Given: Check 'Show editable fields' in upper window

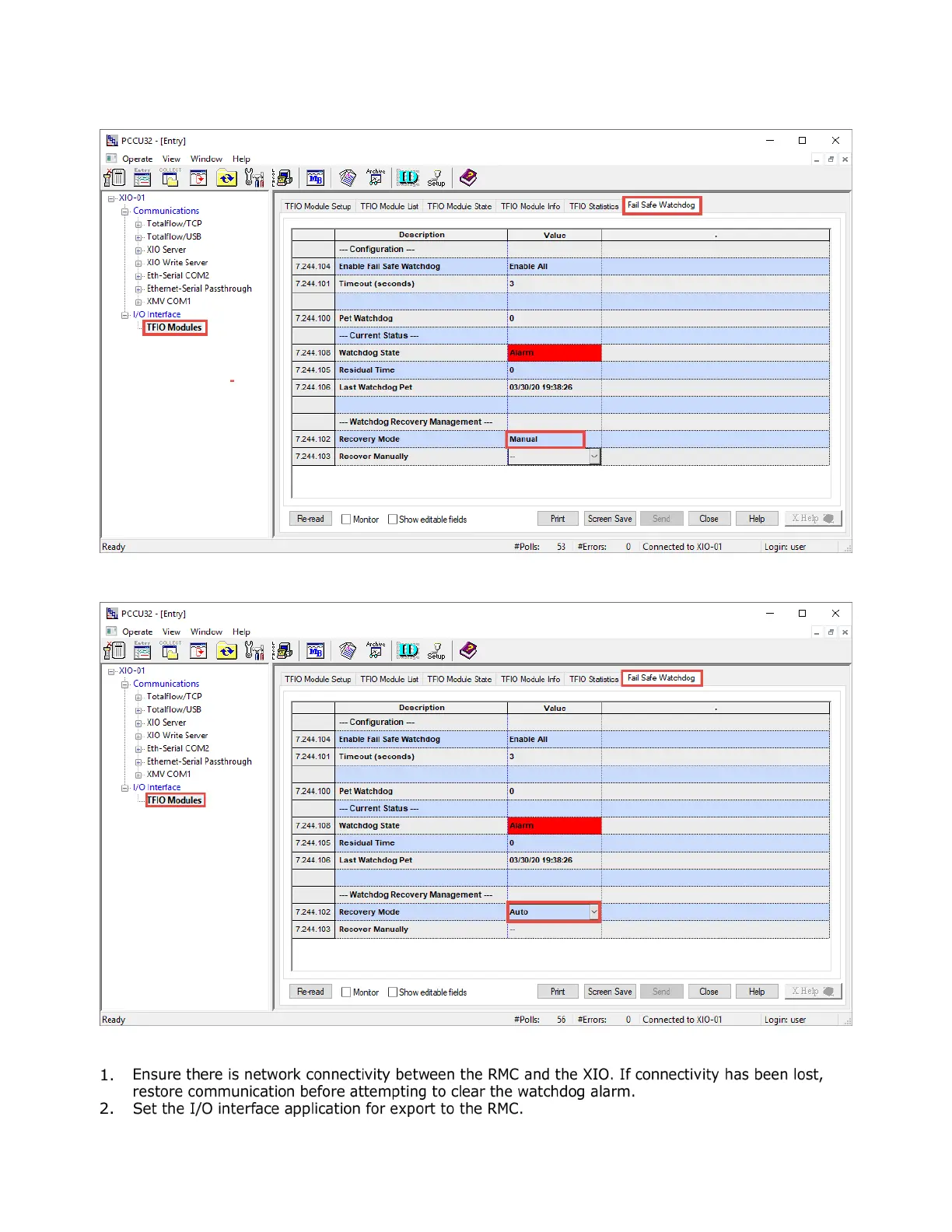Looking at the screenshot, I should point(393,520).
